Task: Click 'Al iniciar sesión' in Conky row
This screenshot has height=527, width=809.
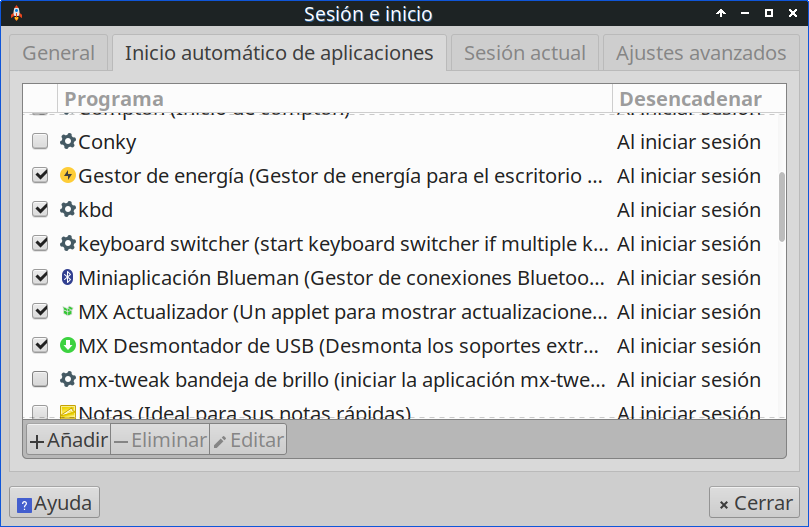Action: pos(689,142)
